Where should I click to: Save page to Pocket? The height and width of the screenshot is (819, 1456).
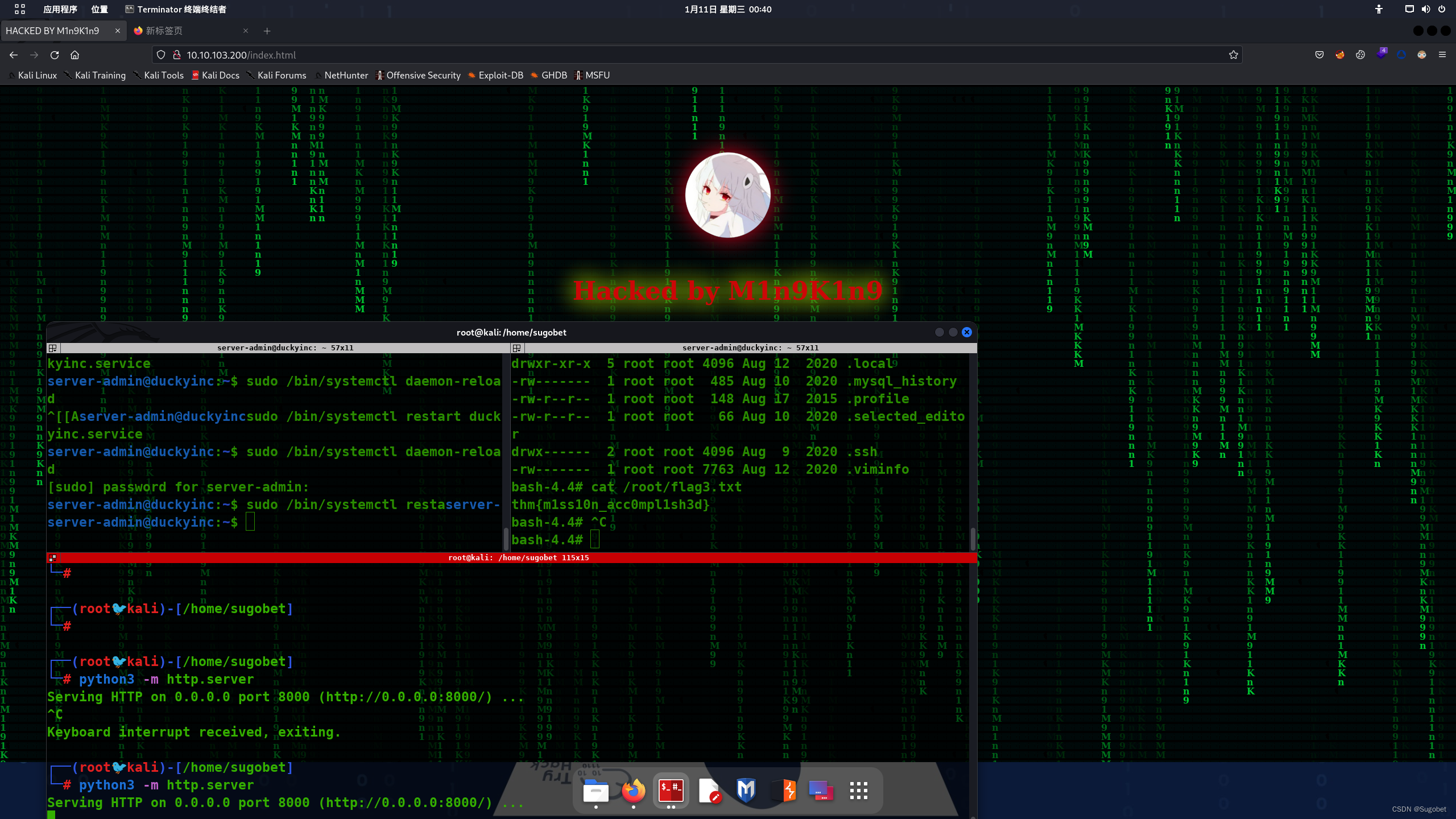tap(1319, 55)
